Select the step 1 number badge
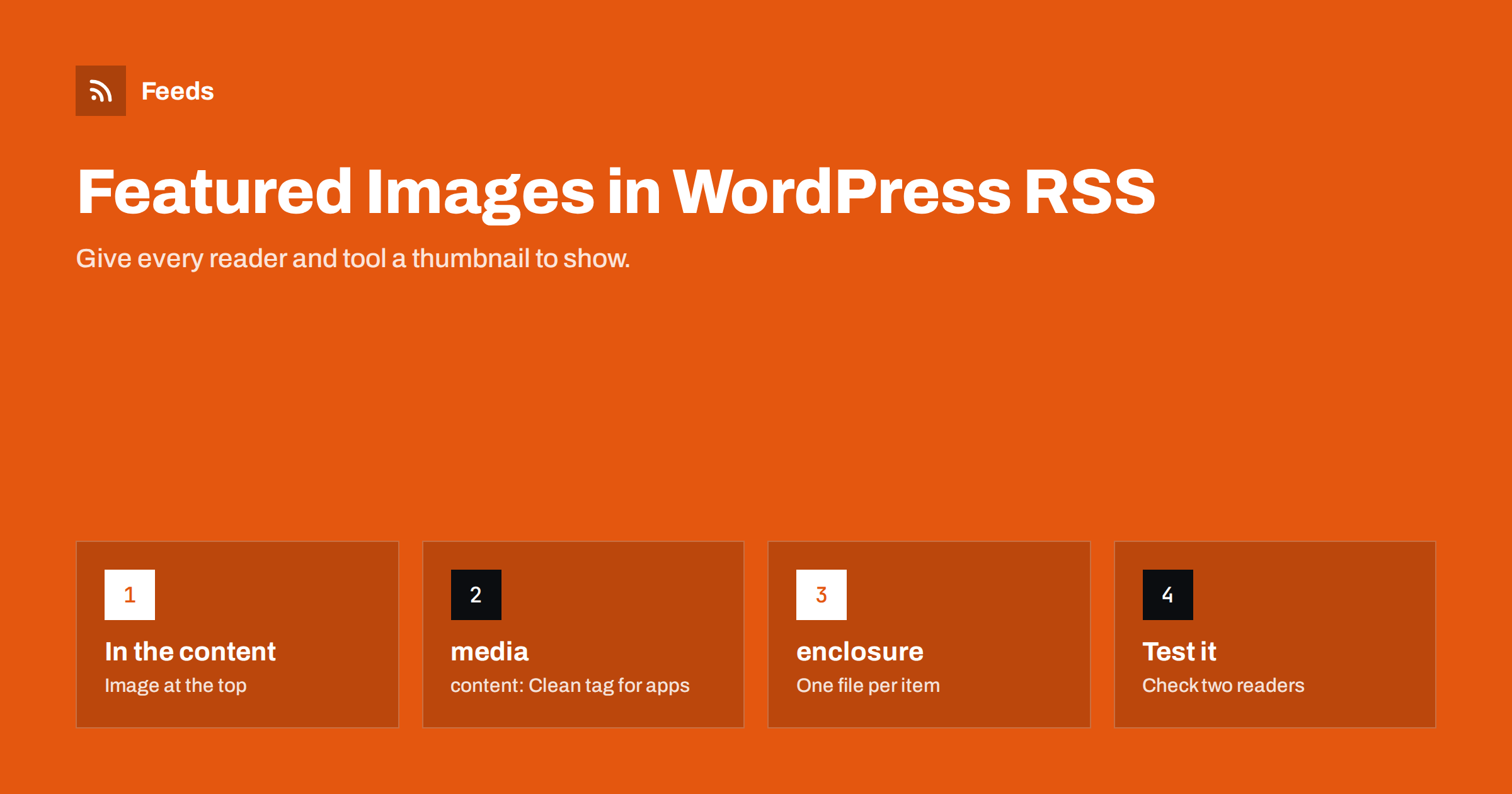Screen dimensions: 1512x794 130,595
